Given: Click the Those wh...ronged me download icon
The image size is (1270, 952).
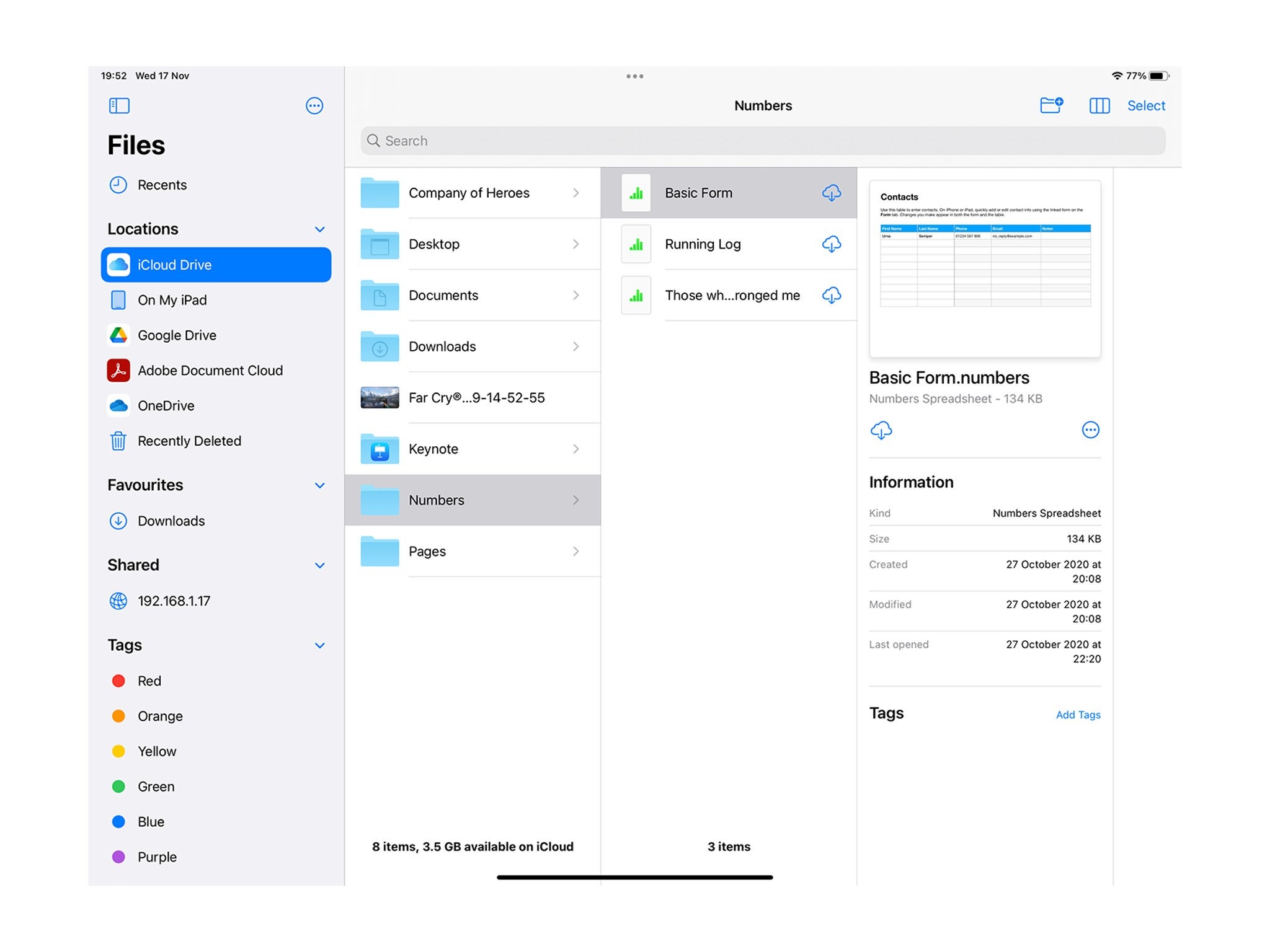Looking at the screenshot, I should [x=830, y=294].
